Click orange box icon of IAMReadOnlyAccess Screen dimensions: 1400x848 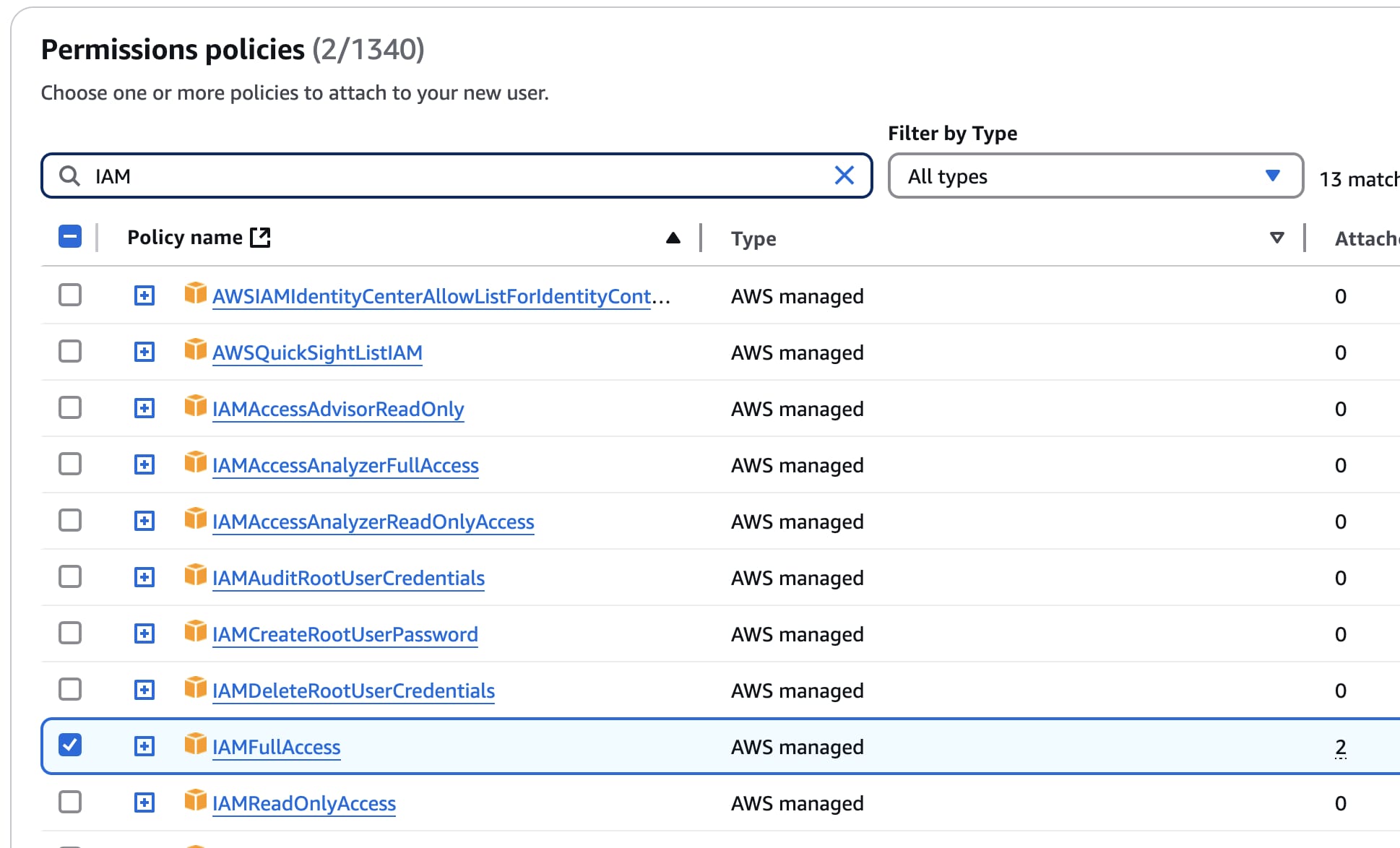tap(195, 800)
